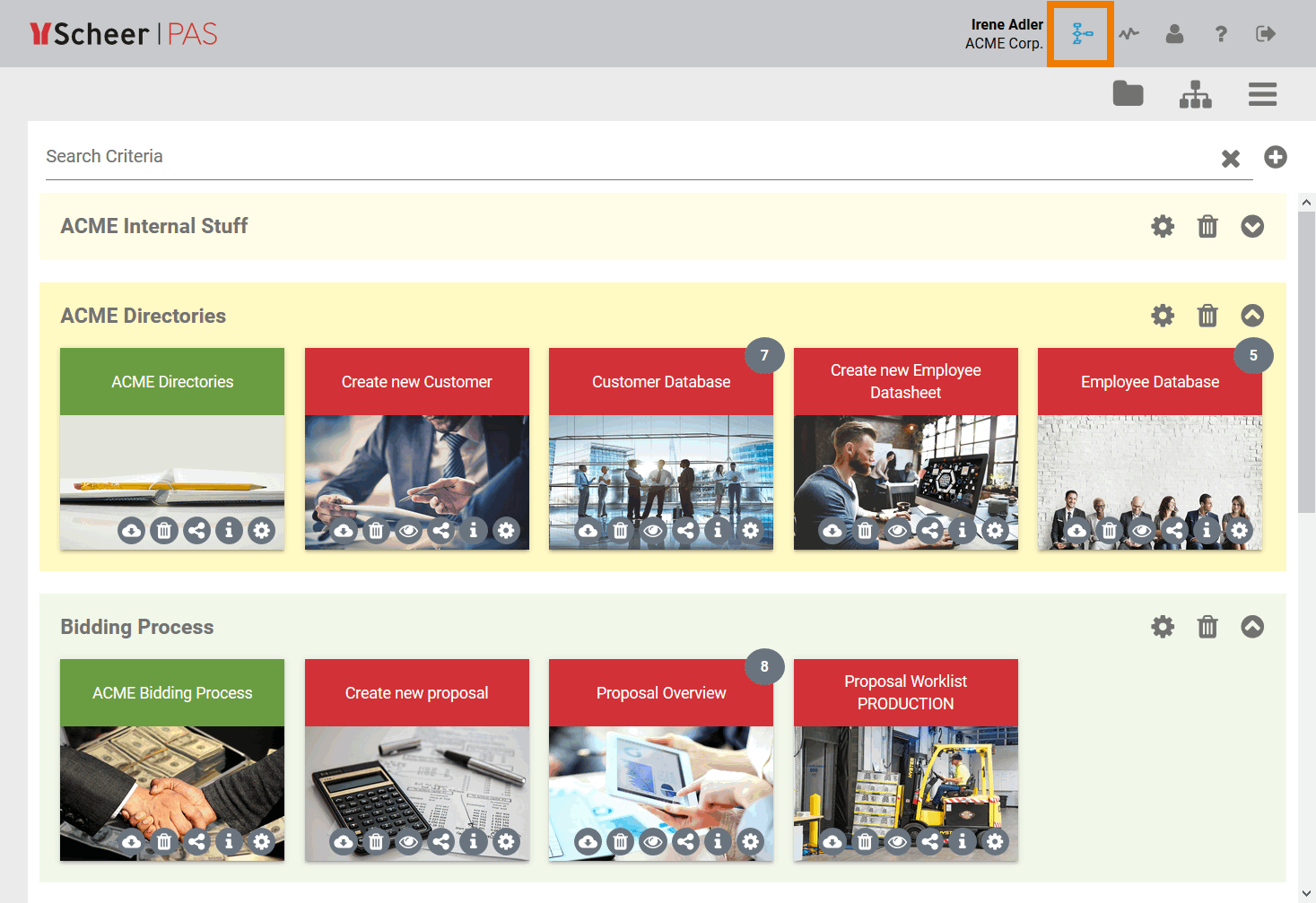1316x903 pixels.
Task: Click badge 8 on Proposal Overview tile
Action: click(x=764, y=667)
